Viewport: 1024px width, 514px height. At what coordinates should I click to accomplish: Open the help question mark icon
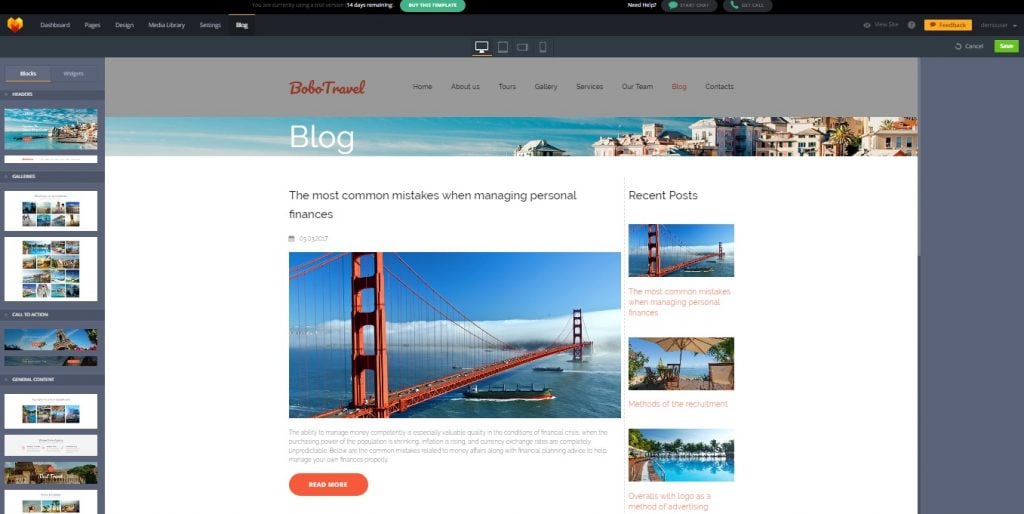point(912,25)
